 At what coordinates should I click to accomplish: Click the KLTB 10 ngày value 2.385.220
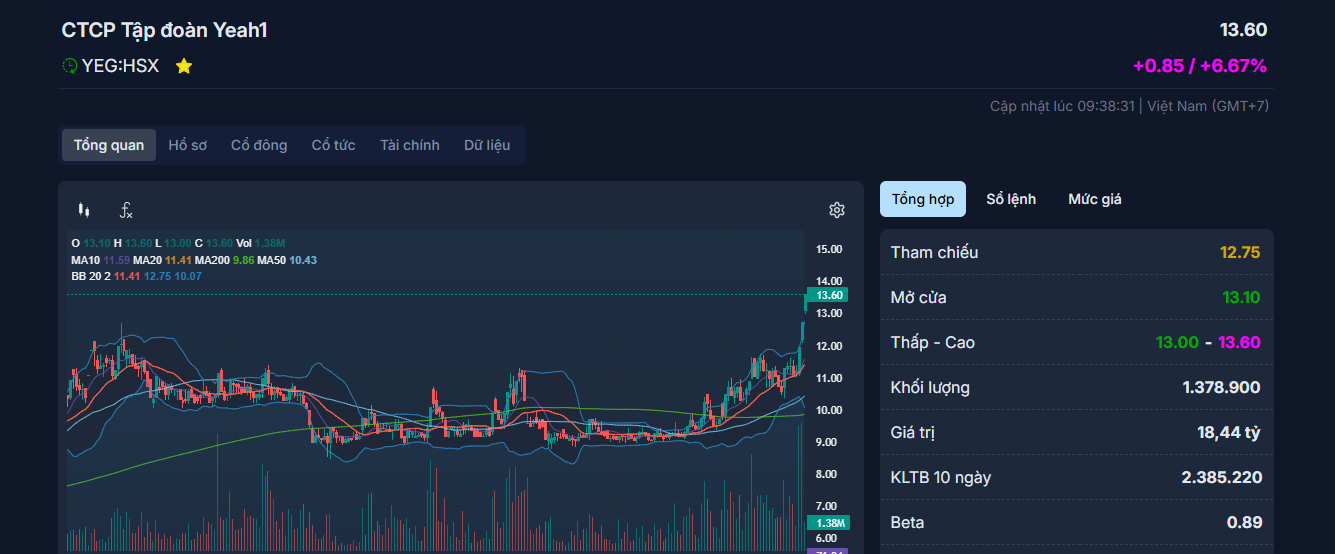tap(1221, 477)
